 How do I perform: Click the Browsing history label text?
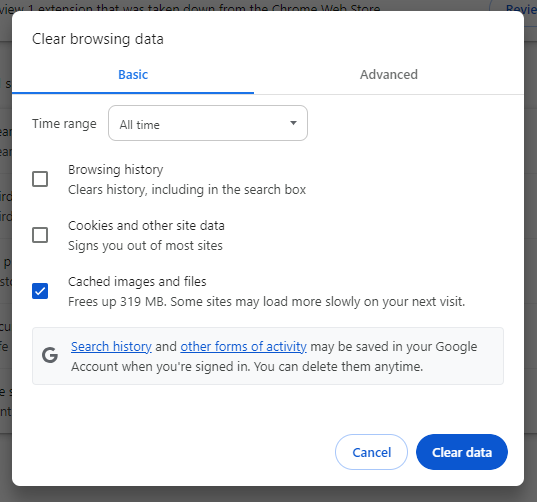click(x=115, y=170)
